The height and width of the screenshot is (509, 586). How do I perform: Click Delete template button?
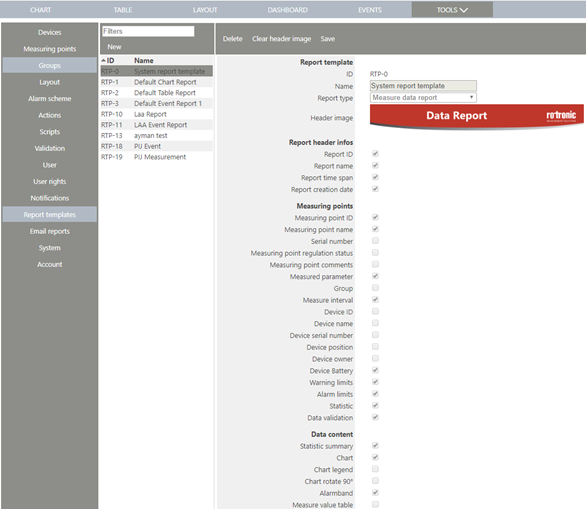pyautogui.click(x=232, y=39)
